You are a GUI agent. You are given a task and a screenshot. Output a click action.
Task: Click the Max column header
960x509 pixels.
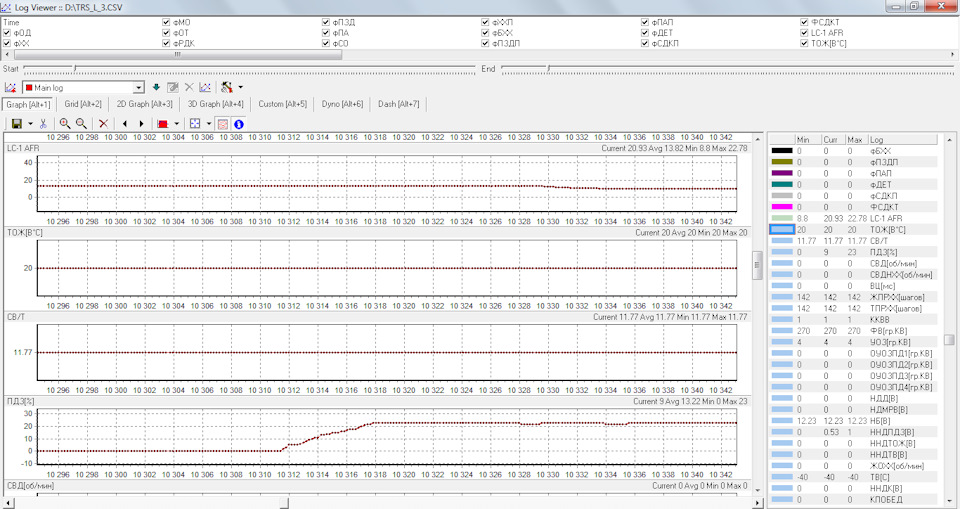pos(855,140)
